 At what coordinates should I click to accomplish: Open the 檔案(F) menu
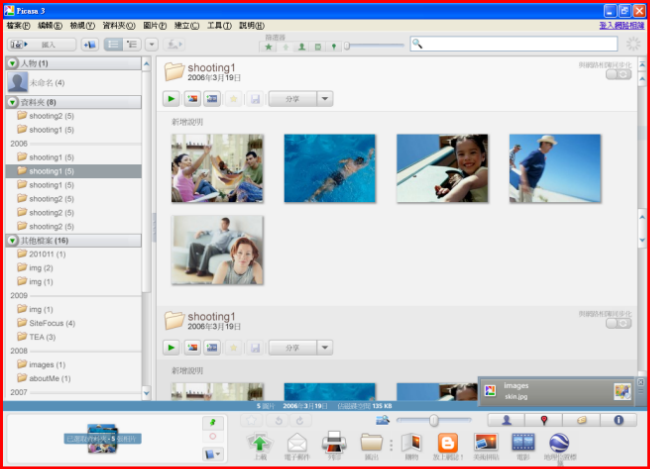tap(19, 25)
